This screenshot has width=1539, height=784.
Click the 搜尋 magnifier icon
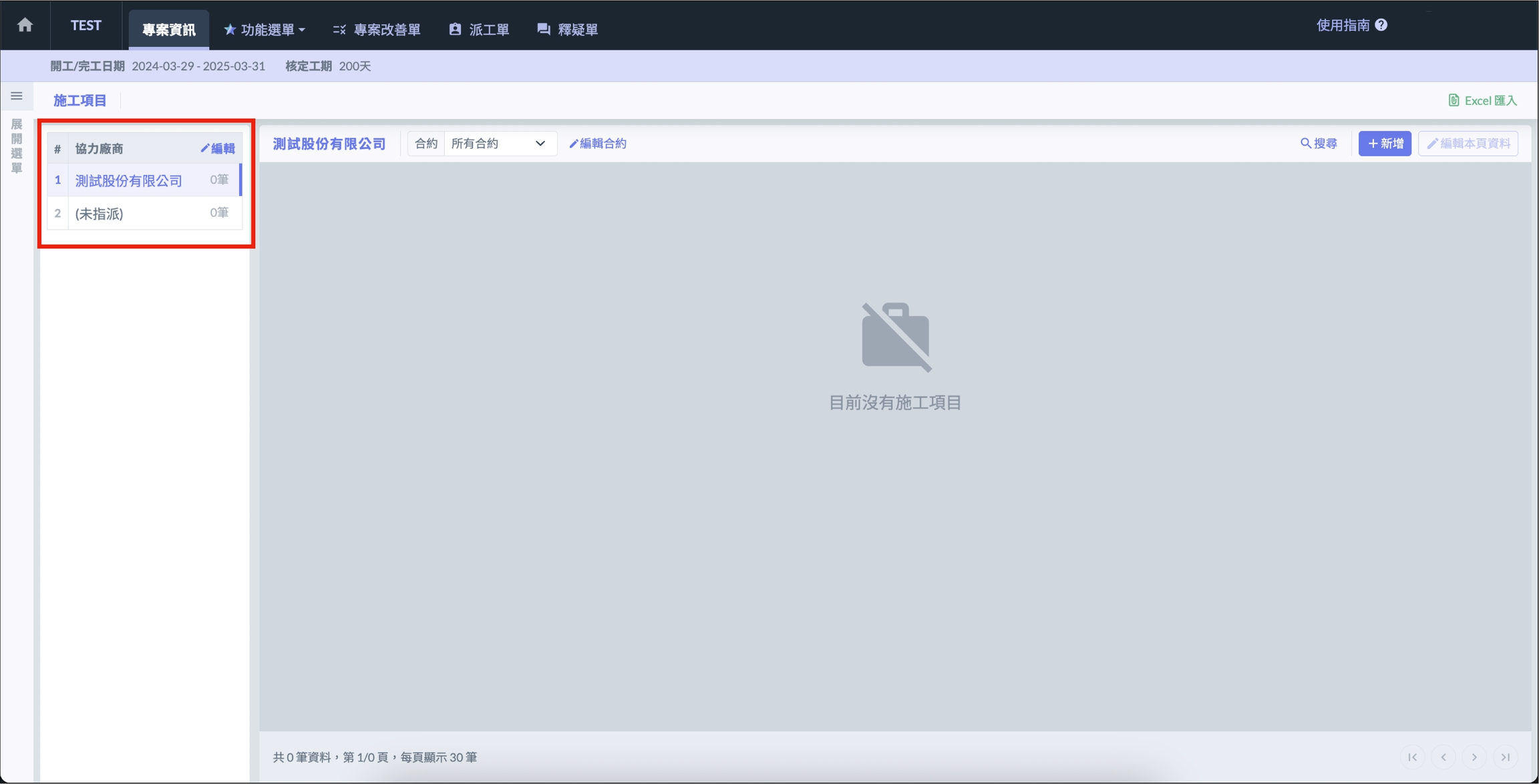(x=1305, y=144)
